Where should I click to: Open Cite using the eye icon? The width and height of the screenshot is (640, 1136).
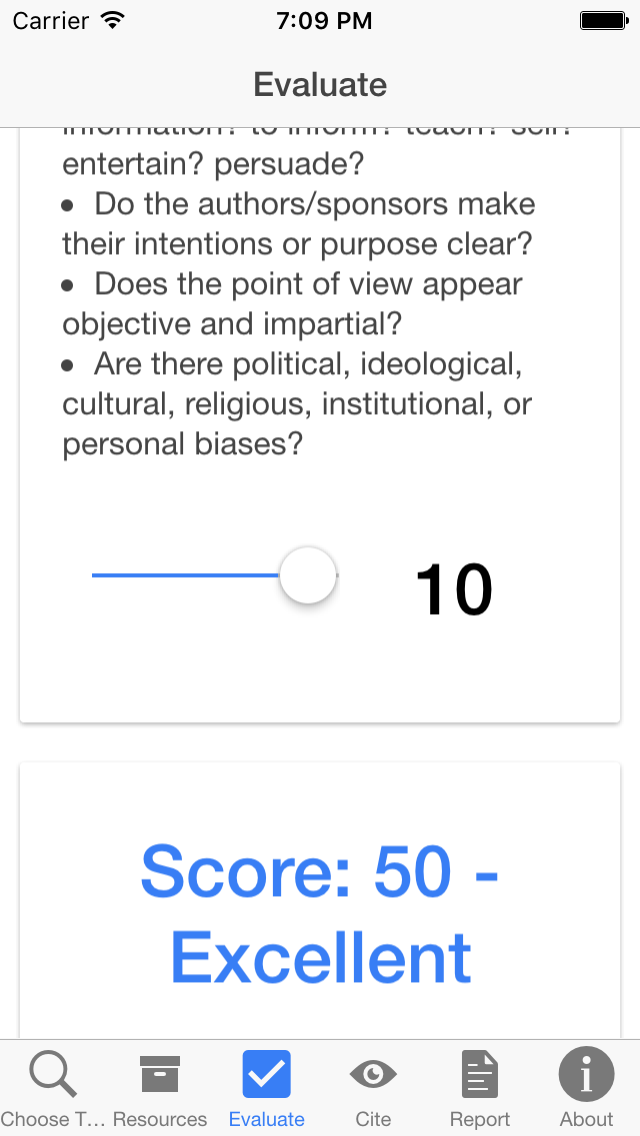(373, 1073)
